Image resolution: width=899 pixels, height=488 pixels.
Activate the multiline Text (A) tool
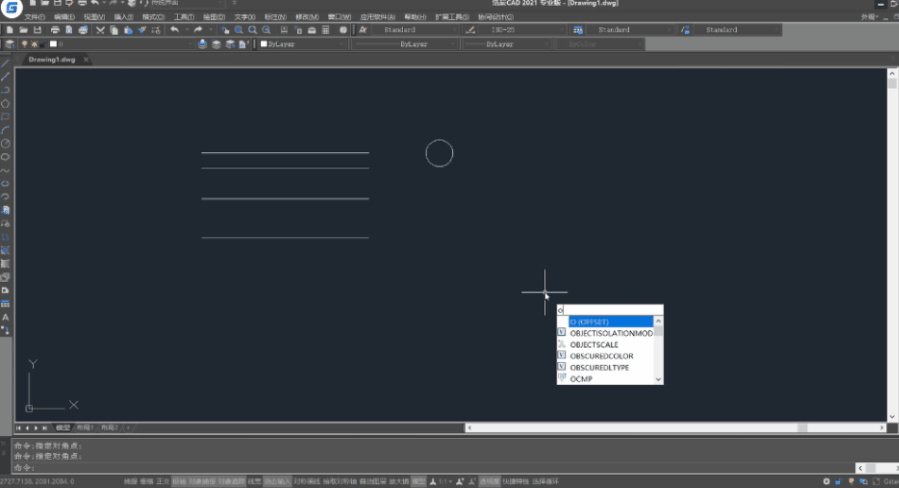(x=5, y=317)
